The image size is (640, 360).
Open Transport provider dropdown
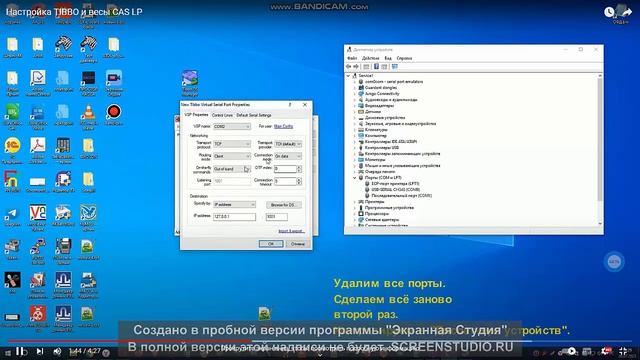click(x=288, y=144)
